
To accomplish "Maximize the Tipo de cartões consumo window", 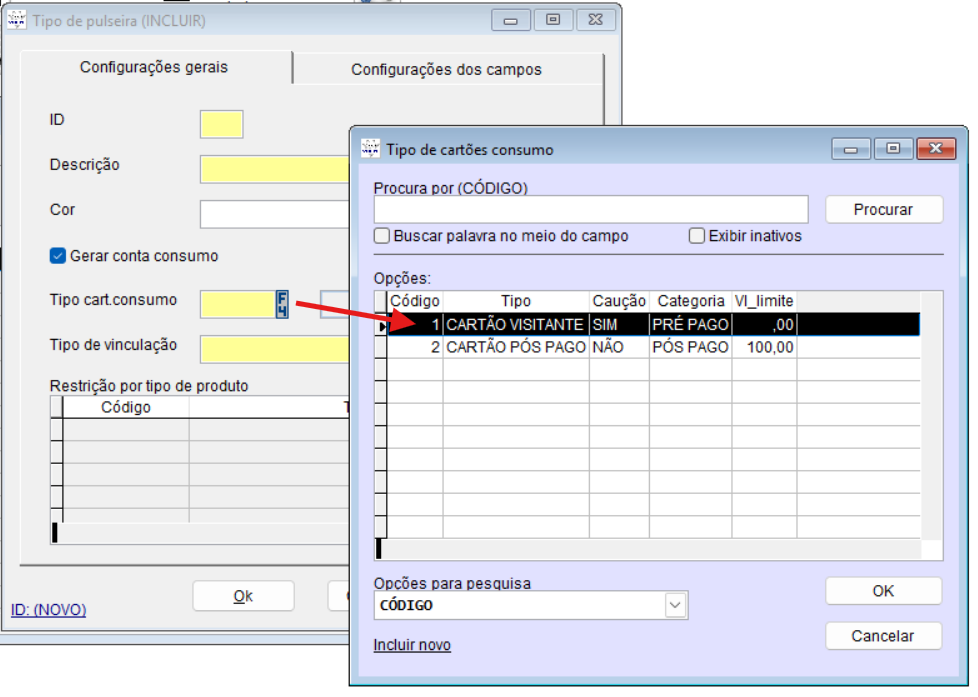I will (893, 149).
